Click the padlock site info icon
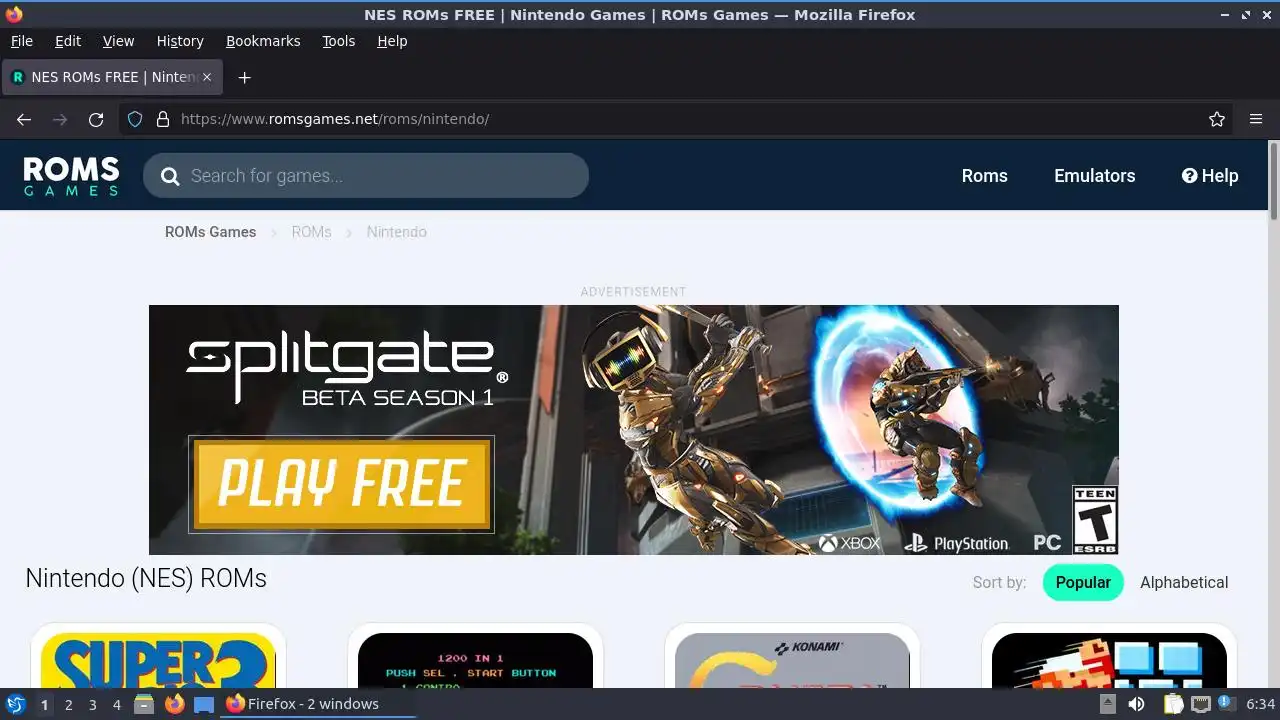1280x720 pixels. [x=163, y=119]
